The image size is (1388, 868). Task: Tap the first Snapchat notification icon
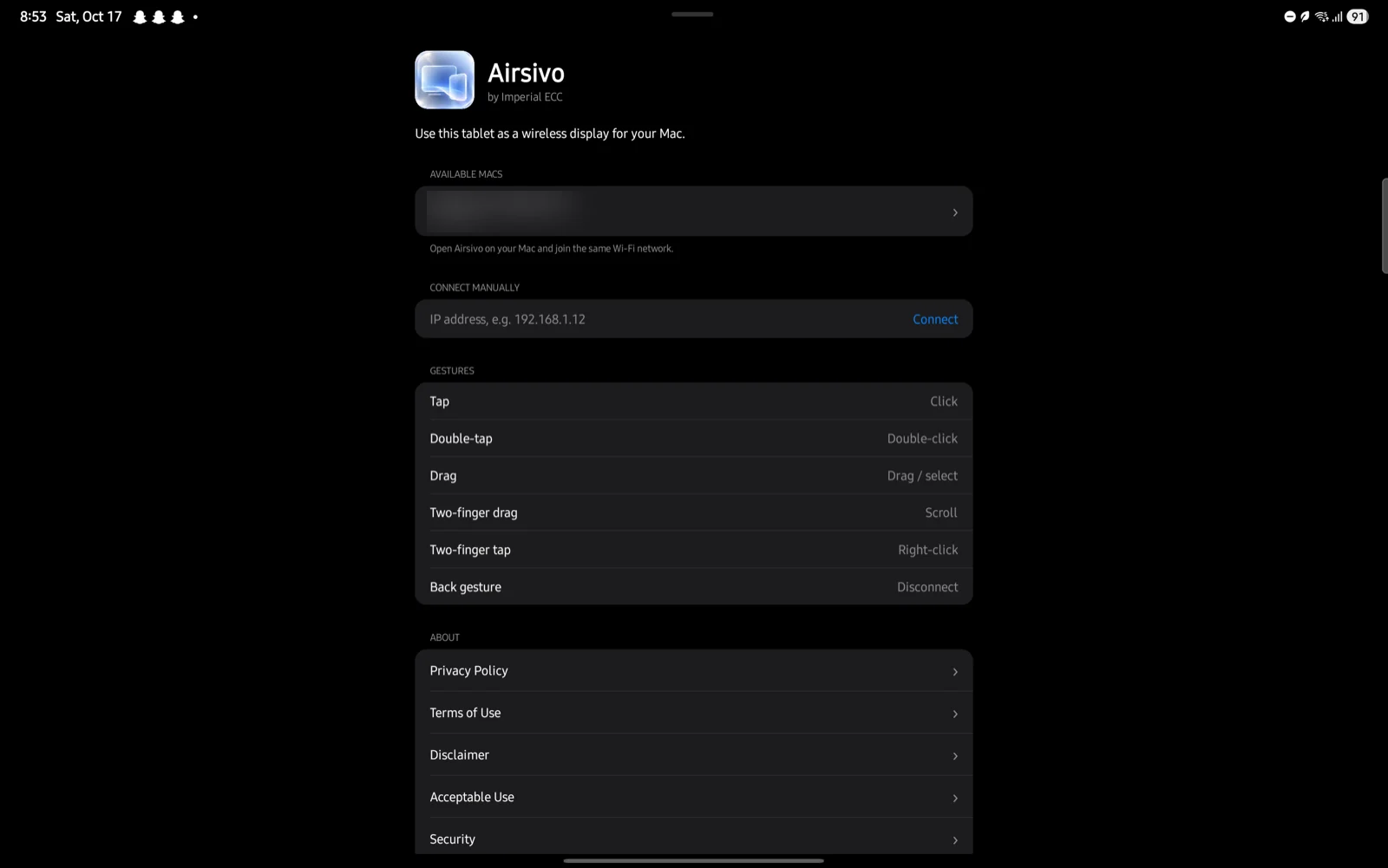coord(140,16)
